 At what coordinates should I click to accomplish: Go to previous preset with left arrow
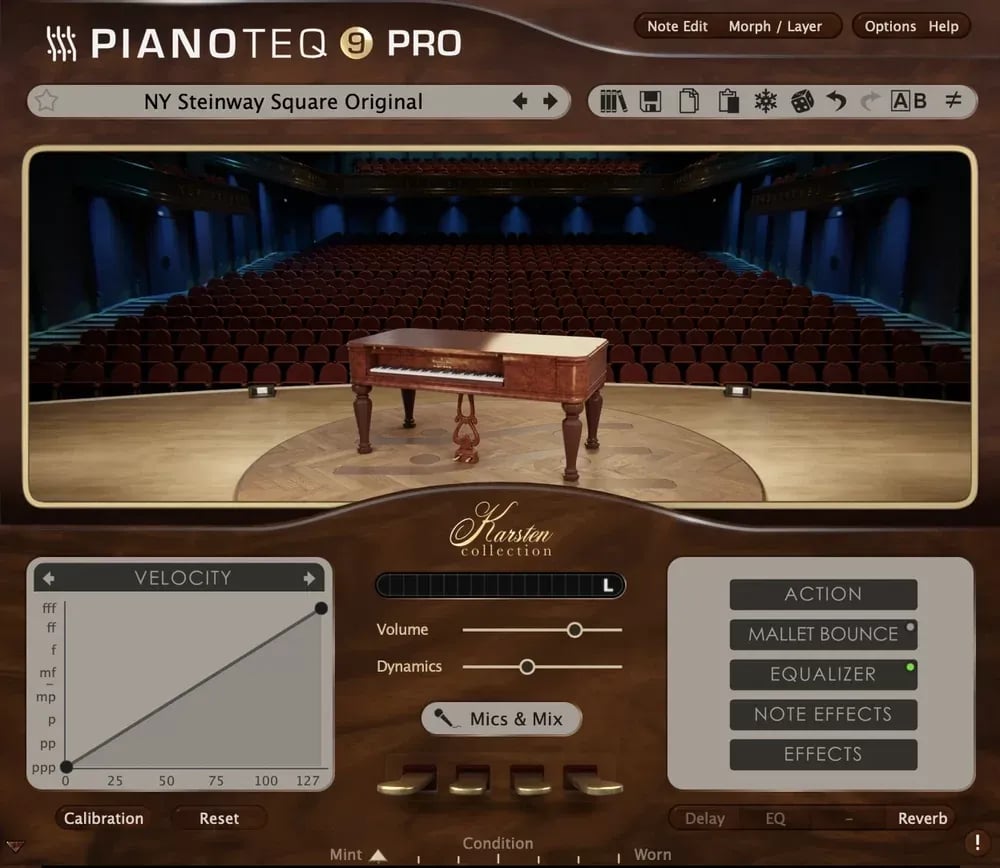point(520,101)
